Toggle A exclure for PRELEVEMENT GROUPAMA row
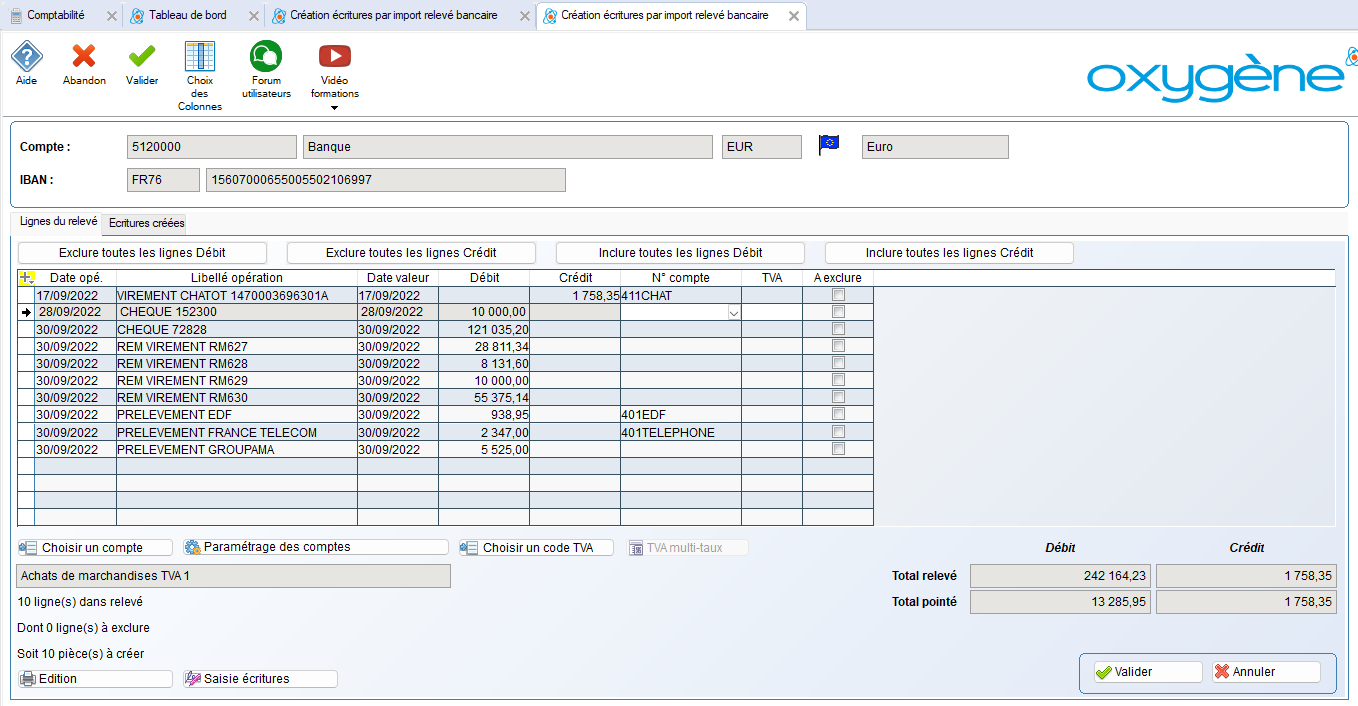This screenshot has width=1358, height=706. tap(838, 449)
